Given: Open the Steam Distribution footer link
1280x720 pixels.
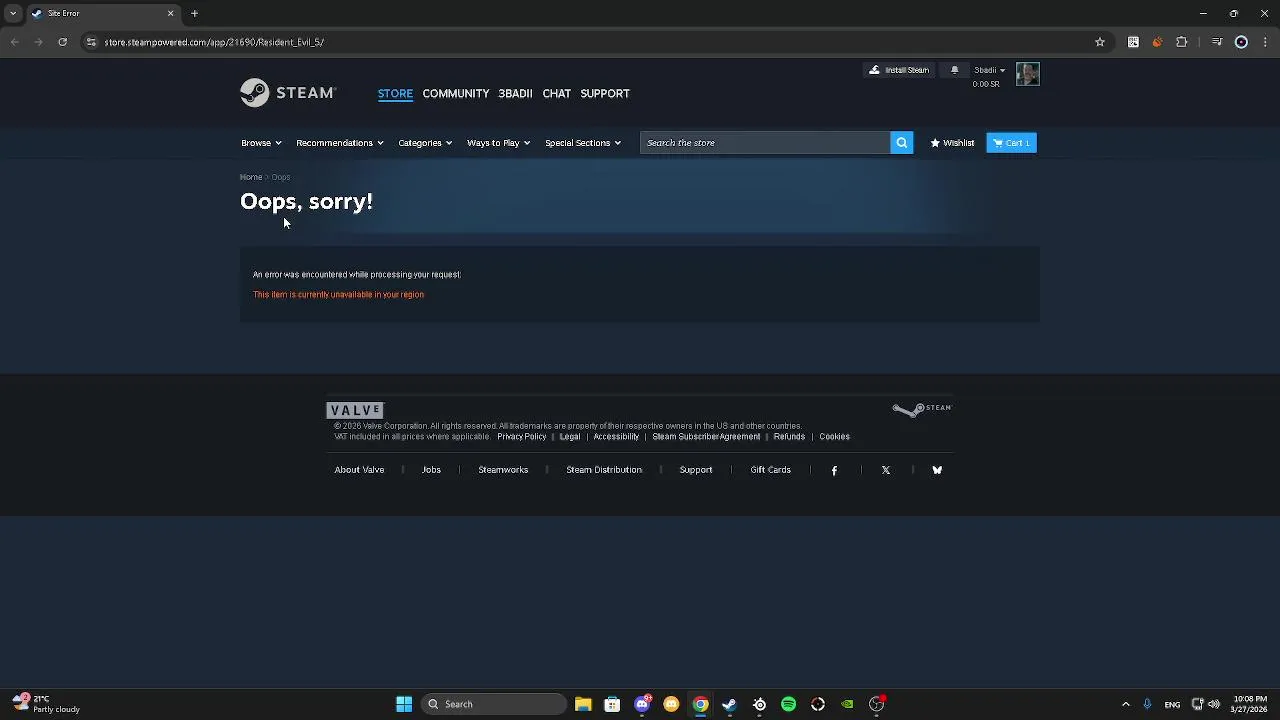Looking at the screenshot, I should pos(604,470).
